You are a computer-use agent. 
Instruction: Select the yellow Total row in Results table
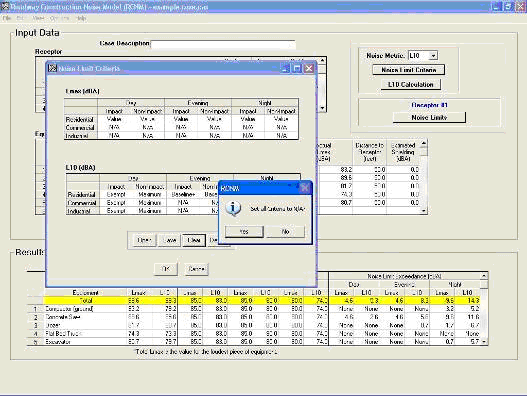[x=254, y=301]
